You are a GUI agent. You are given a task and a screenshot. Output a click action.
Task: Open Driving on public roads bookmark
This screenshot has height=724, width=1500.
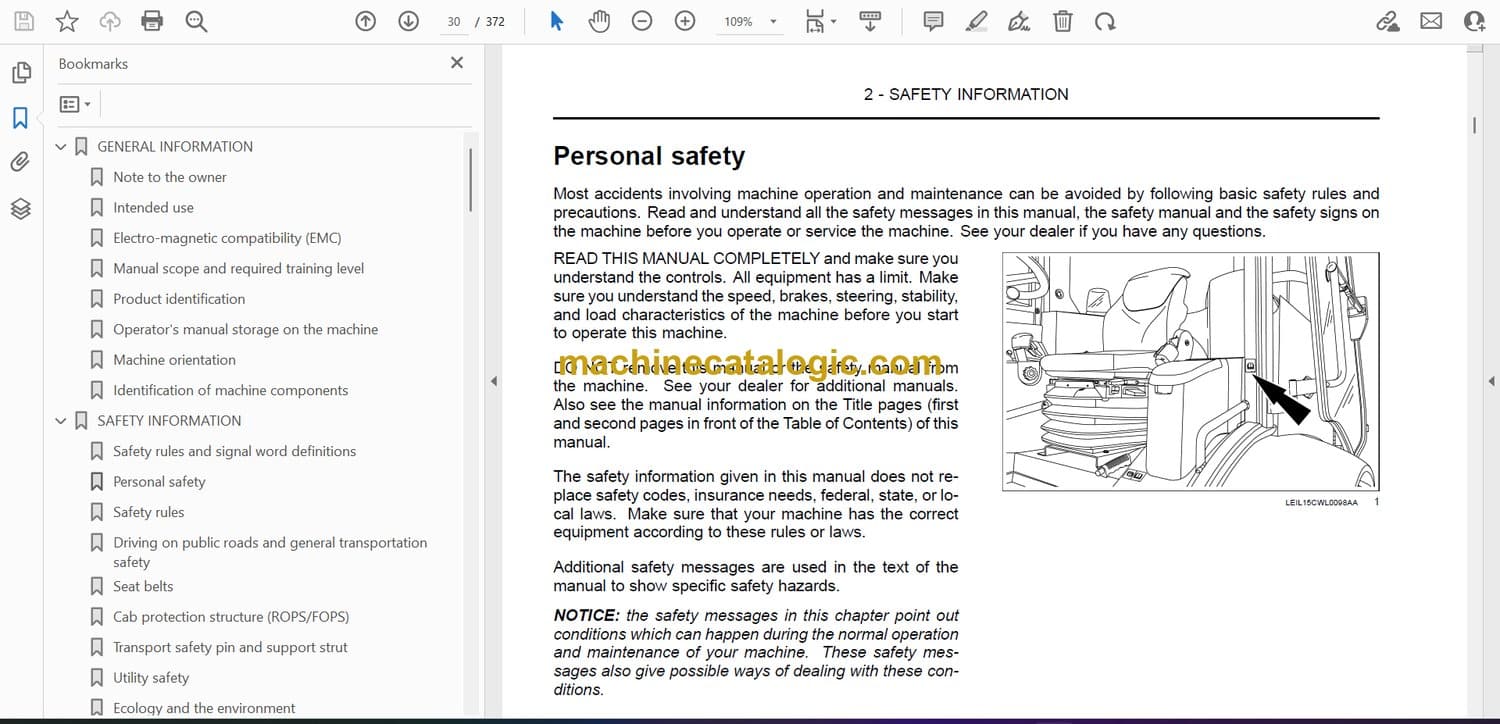pyautogui.click(x=270, y=552)
